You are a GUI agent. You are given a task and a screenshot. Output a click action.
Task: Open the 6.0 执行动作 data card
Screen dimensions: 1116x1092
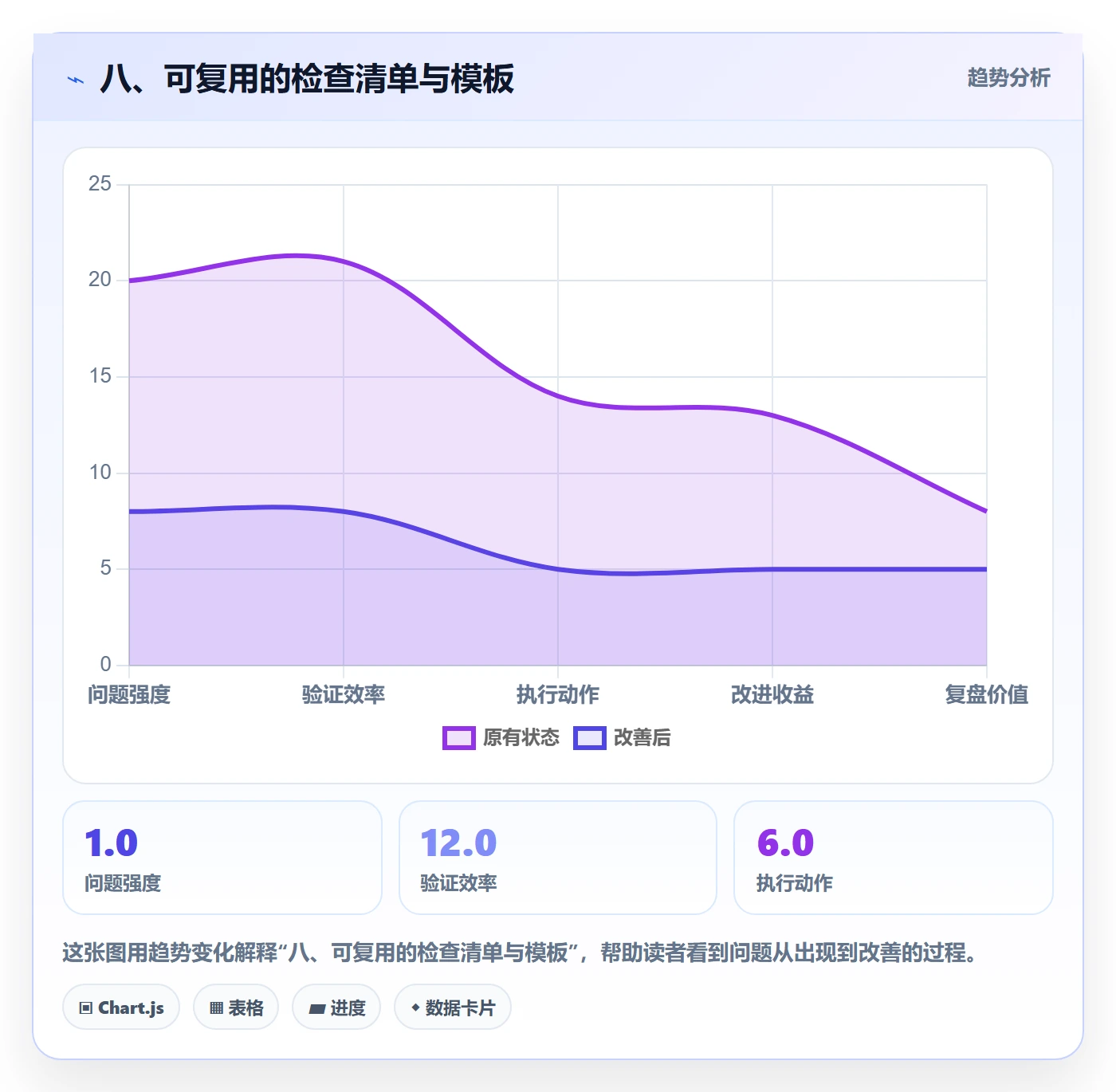point(894,858)
